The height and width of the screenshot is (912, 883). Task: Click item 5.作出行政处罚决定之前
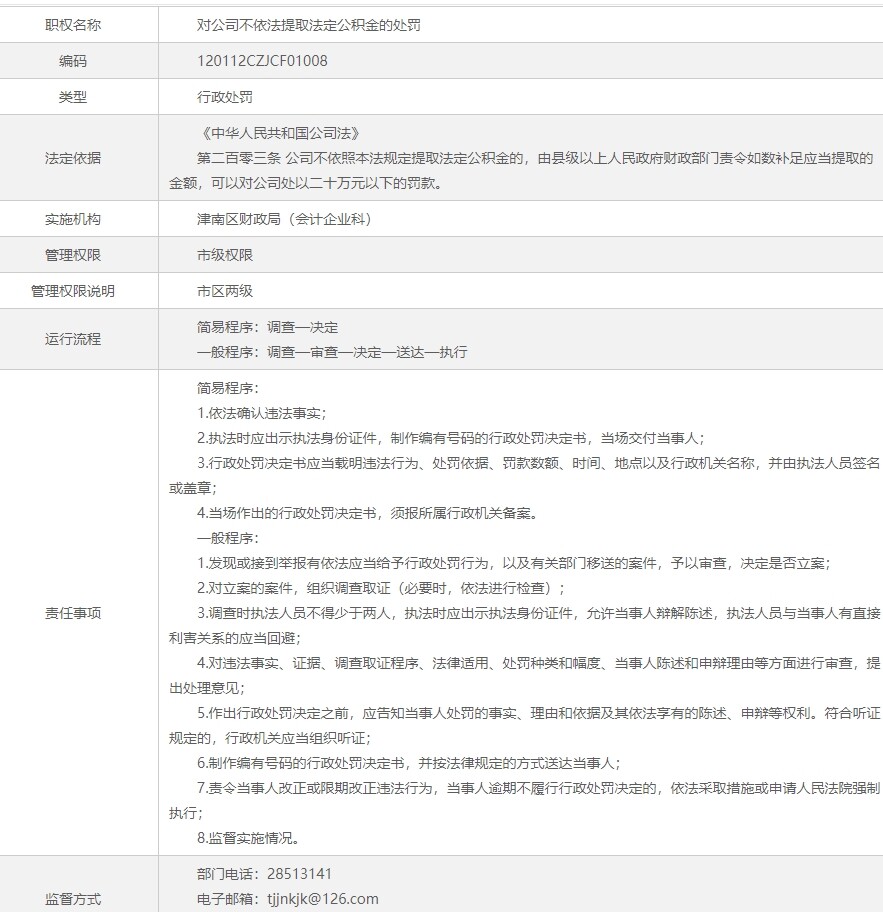(x=538, y=714)
